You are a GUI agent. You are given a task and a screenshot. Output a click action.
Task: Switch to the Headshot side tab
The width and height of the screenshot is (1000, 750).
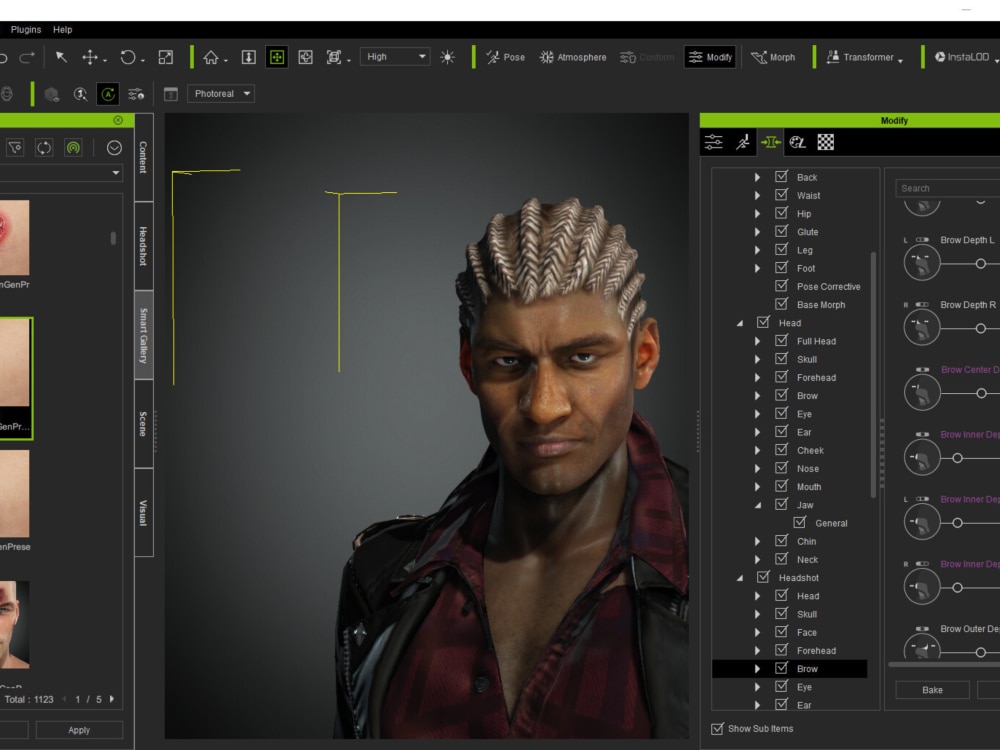pyautogui.click(x=143, y=246)
